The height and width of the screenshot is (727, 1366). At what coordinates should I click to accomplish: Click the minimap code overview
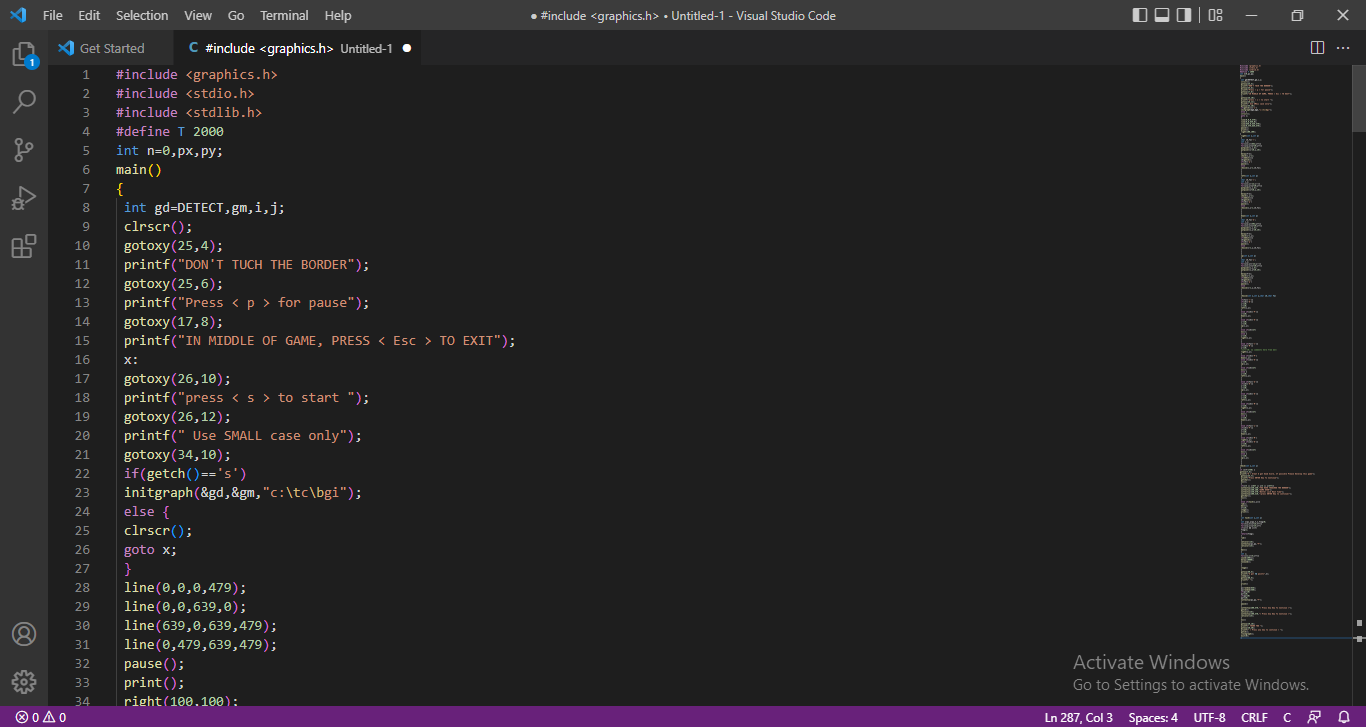1290,350
